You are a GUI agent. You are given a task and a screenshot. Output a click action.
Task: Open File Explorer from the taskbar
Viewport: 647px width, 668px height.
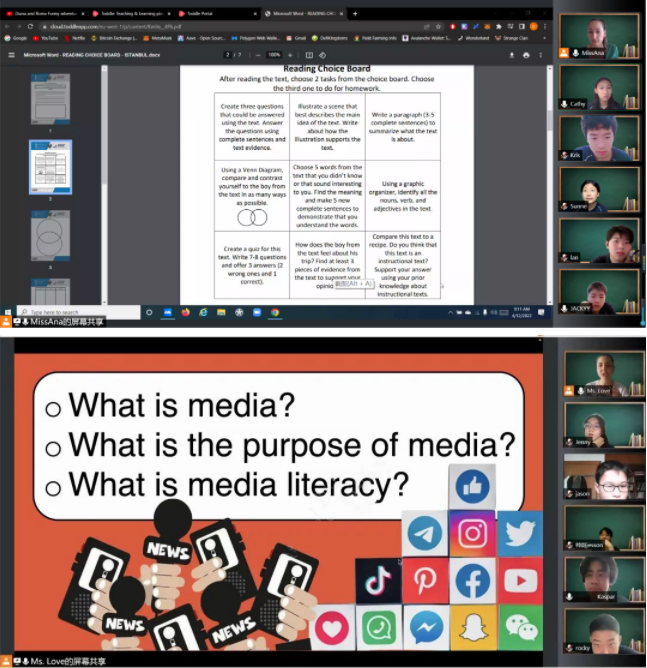tap(221, 312)
